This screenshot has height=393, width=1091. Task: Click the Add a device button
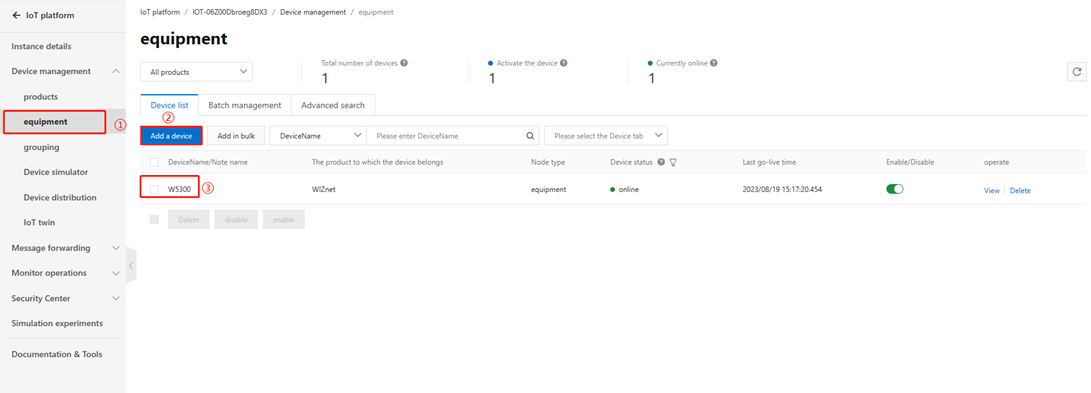point(171,136)
